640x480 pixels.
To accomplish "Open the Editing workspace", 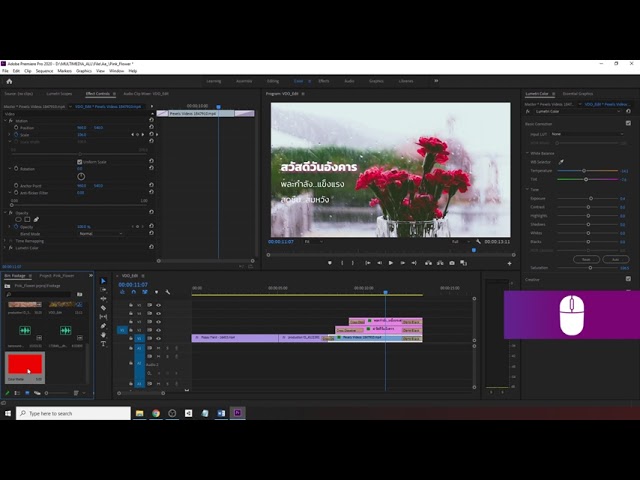I will pos(273,81).
